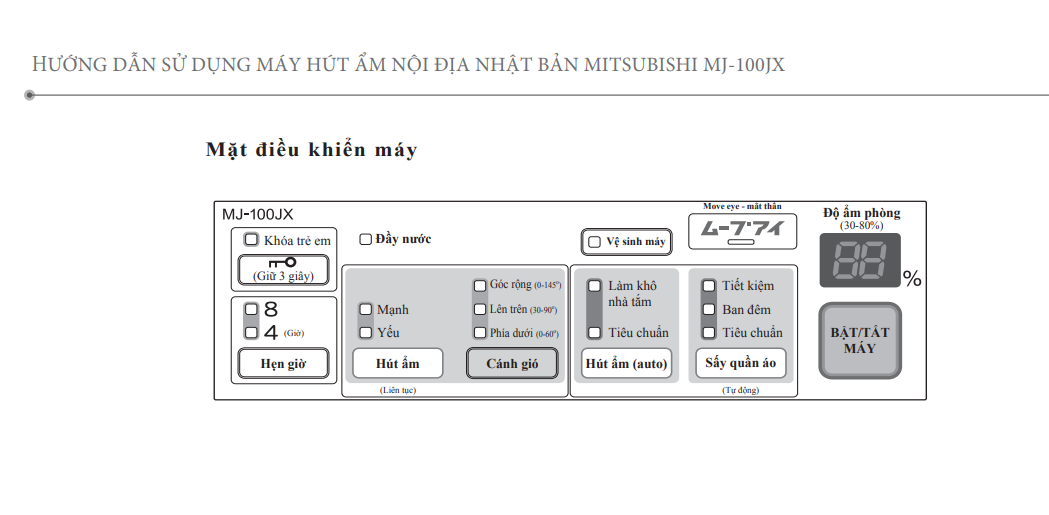Toggle the Vệ sinh máy checkbox
The height and width of the screenshot is (515, 1049).
pos(595,242)
